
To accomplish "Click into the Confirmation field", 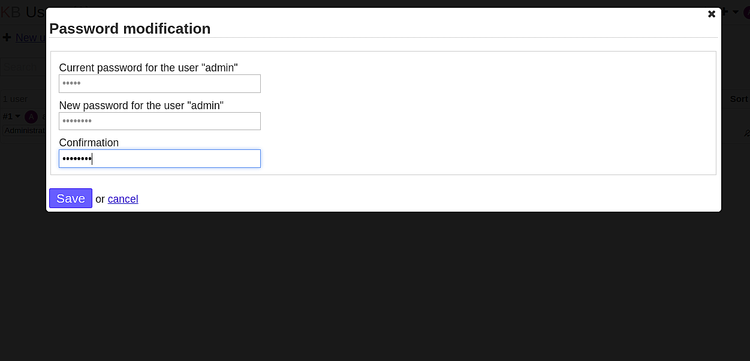I will (x=160, y=159).
